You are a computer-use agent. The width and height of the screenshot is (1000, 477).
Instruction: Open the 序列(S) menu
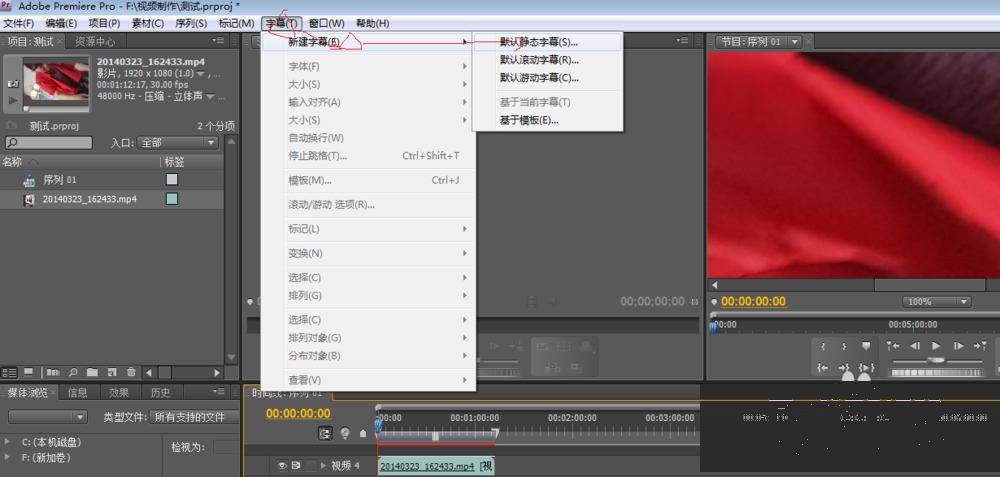coord(191,24)
